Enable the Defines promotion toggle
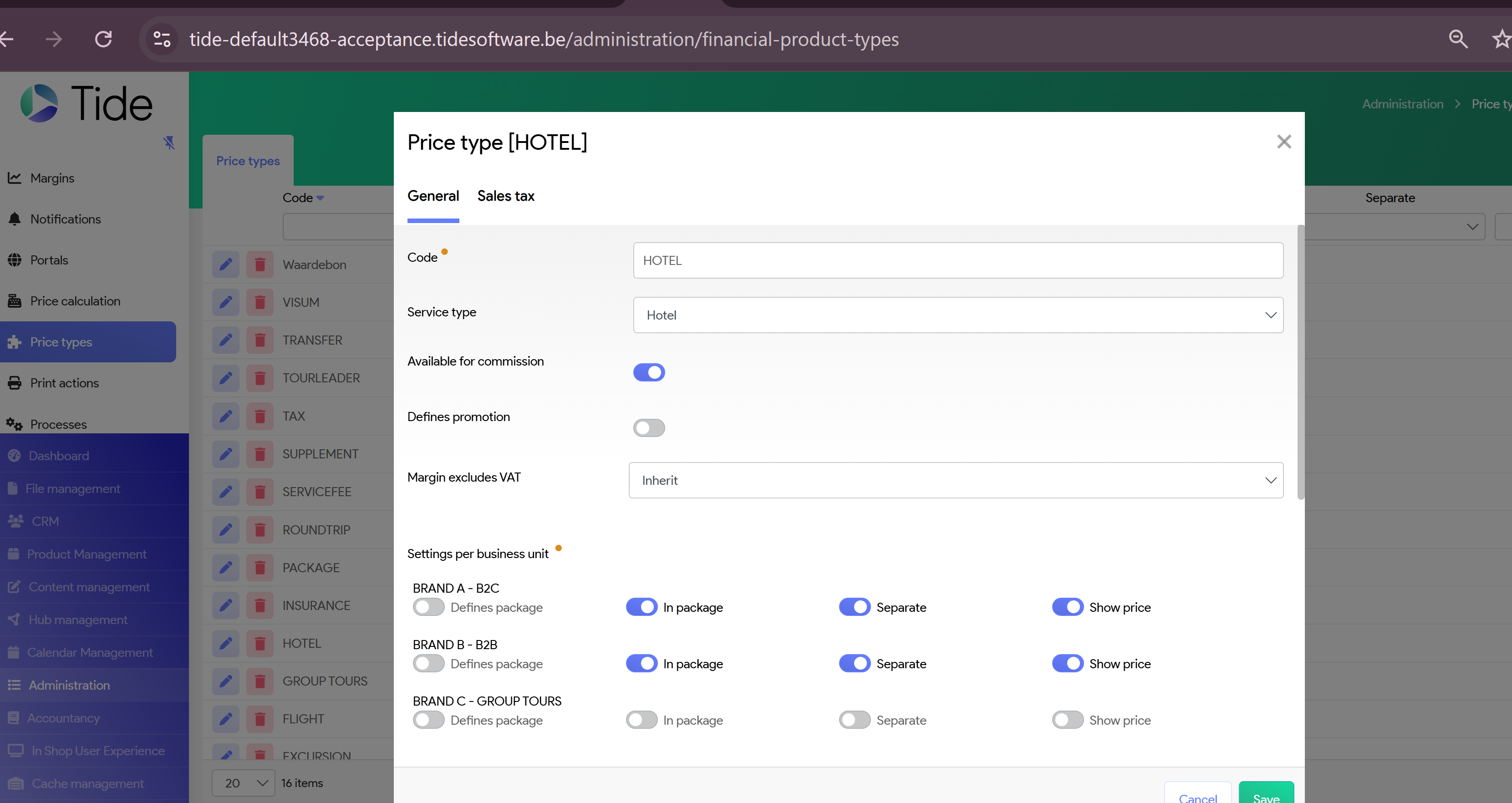 (x=649, y=428)
